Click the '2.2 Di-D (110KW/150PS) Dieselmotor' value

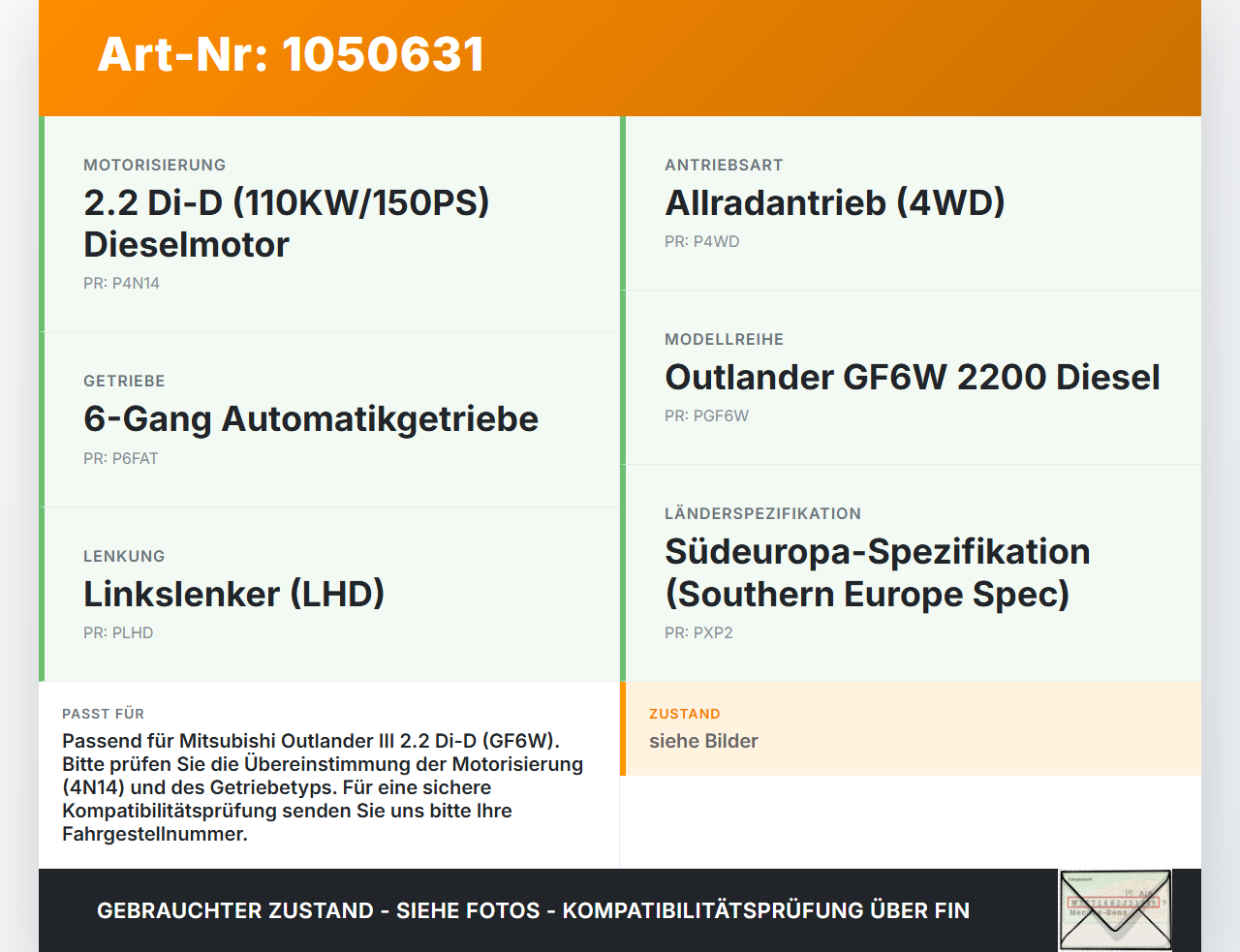287,224
